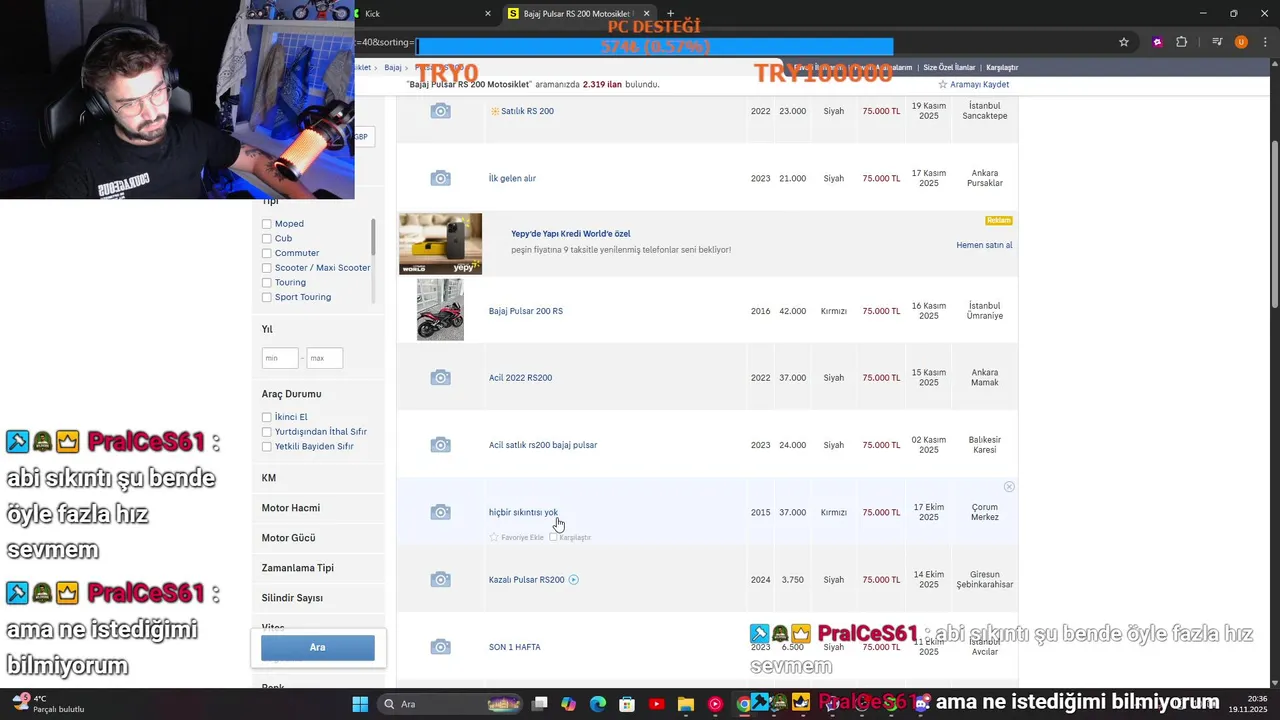This screenshot has width=1280, height=720.
Task: Open the Kazalı Pulsar RS200 listing
Action: point(527,580)
